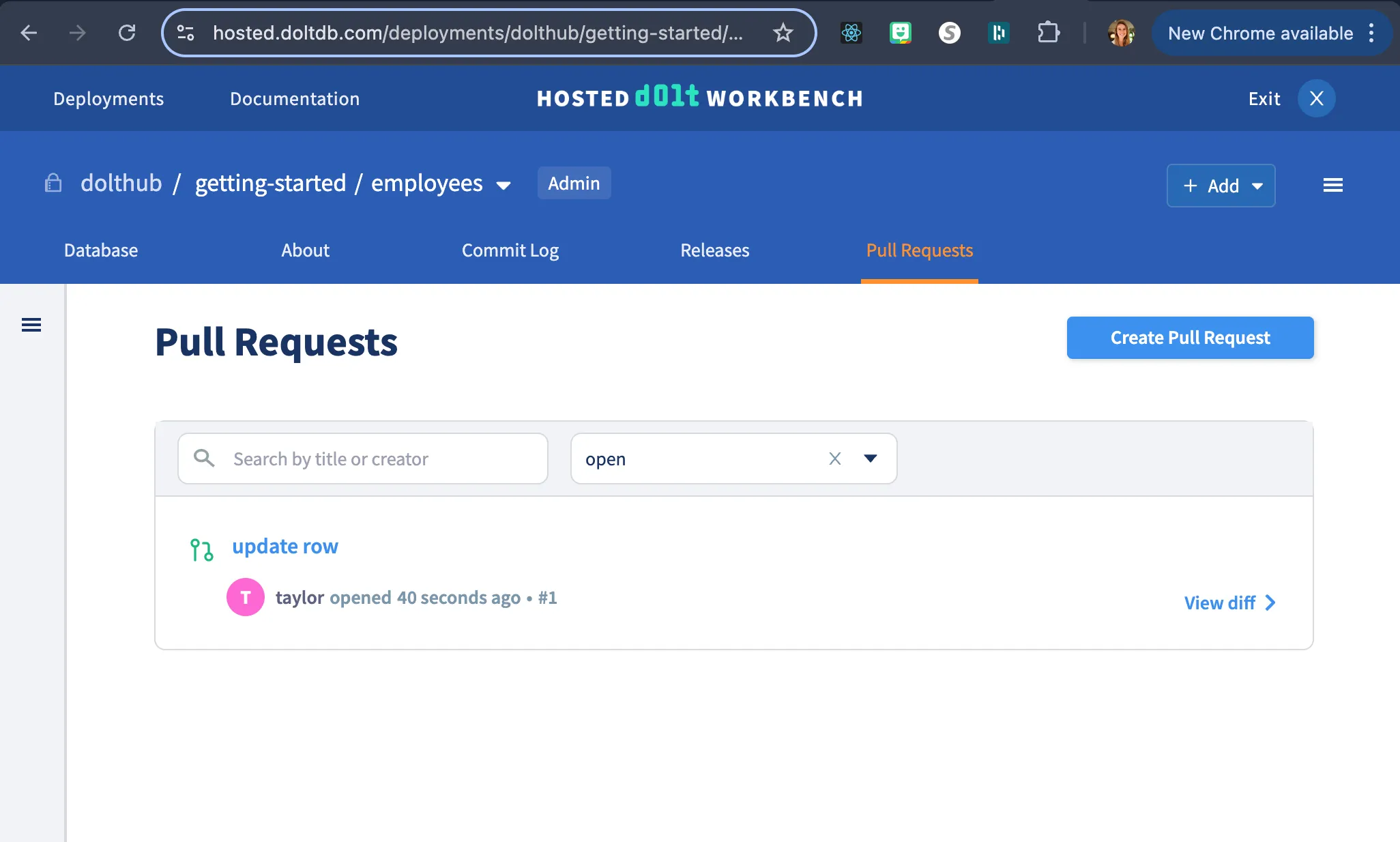This screenshot has height=842, width=1400.
Task: Open the Releases tab
Action: 714,250
